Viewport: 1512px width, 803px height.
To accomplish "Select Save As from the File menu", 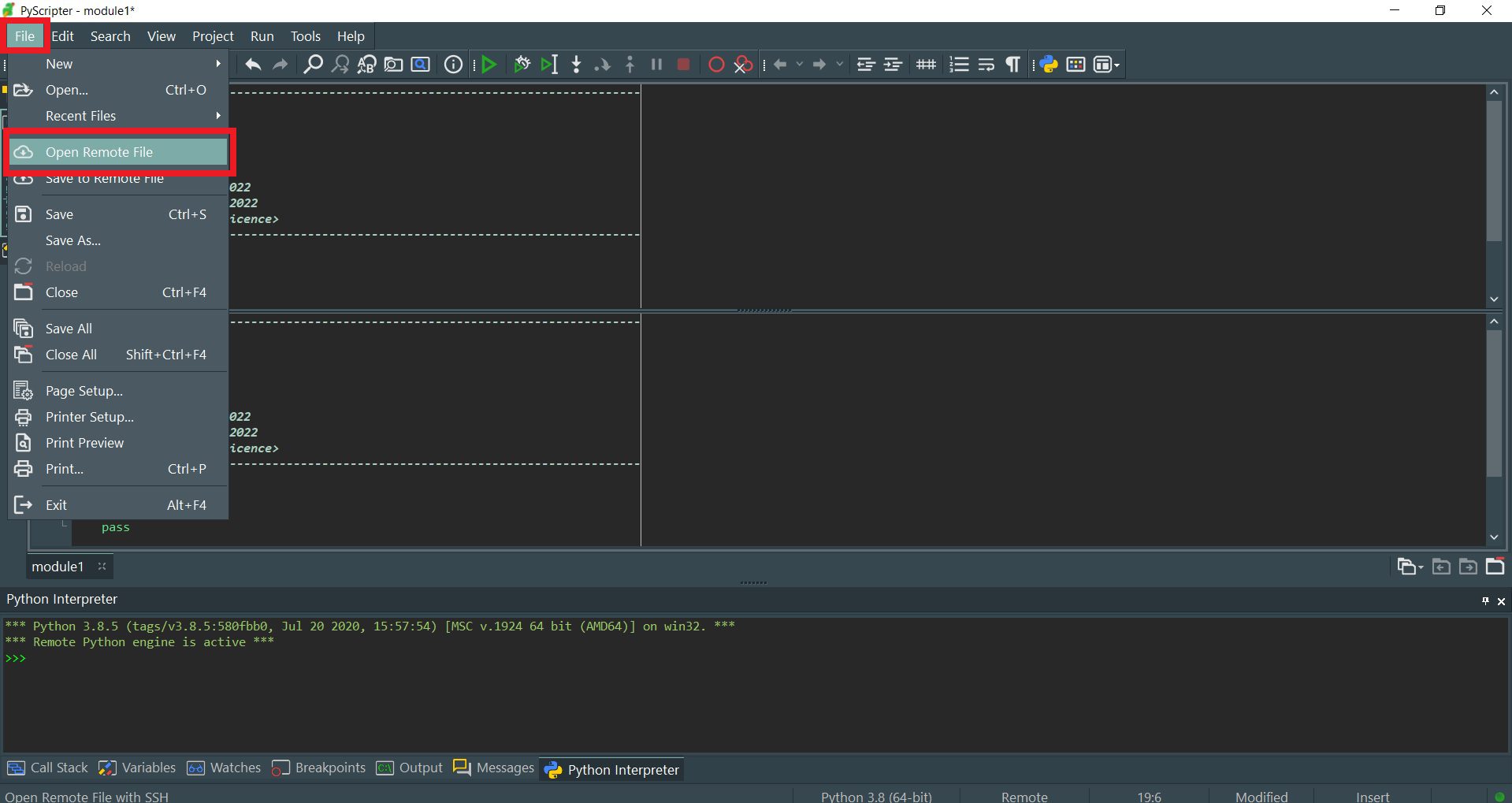I will 72,240.
